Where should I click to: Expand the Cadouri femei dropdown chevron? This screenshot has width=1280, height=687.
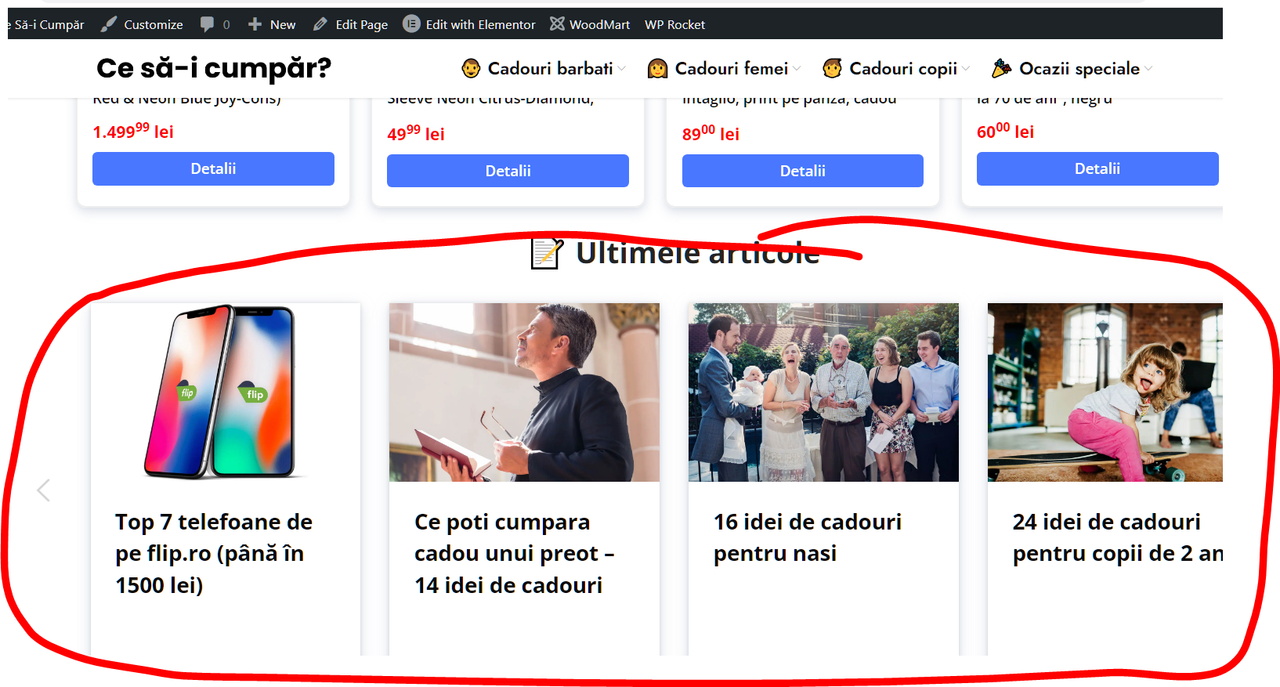797,69
